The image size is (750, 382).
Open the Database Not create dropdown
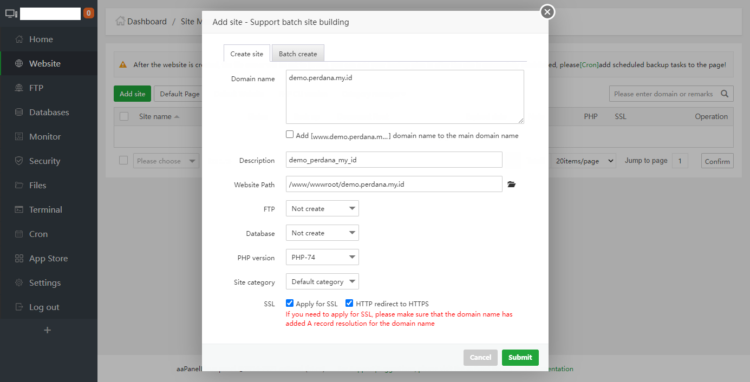322,233
